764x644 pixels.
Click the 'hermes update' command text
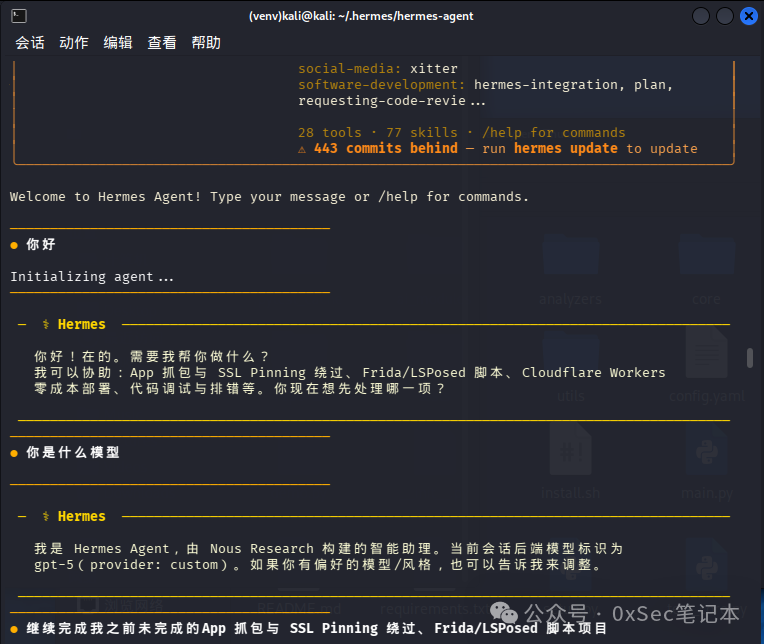coord(566,148)
